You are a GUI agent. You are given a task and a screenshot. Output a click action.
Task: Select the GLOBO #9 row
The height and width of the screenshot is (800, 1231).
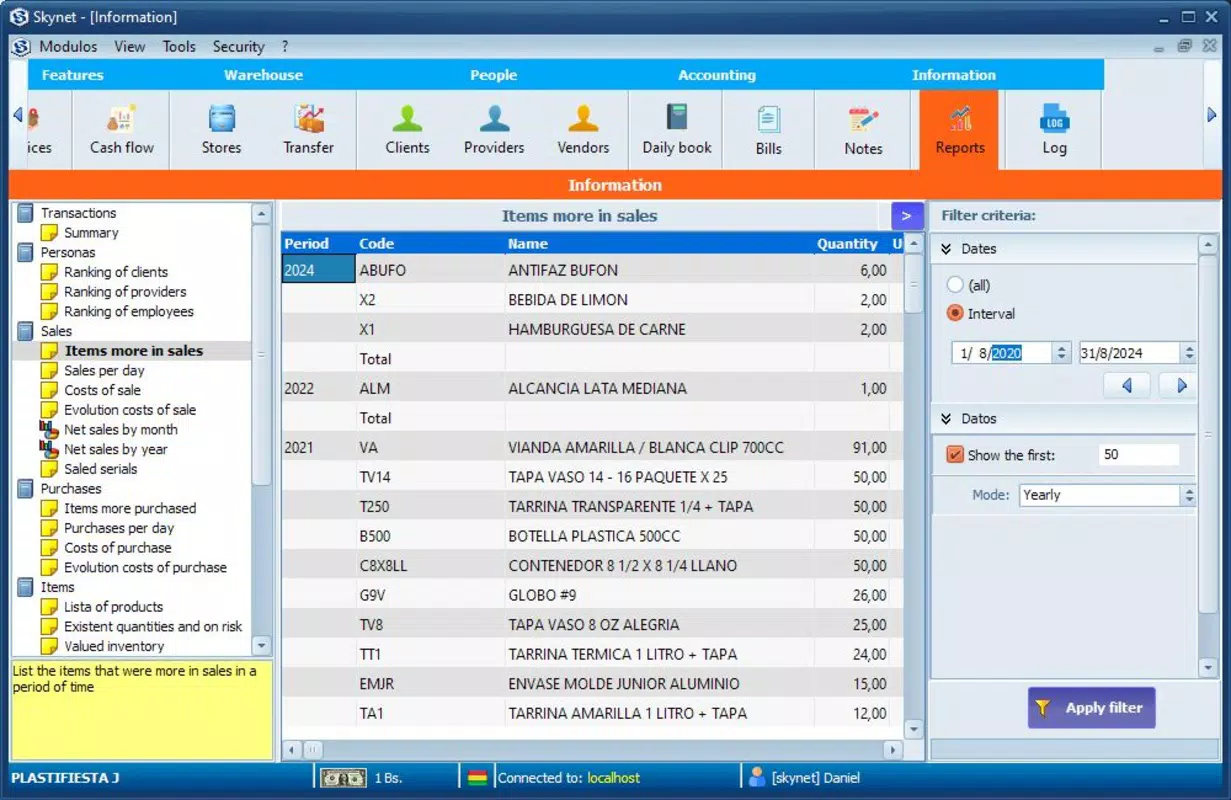pos(592,595)
